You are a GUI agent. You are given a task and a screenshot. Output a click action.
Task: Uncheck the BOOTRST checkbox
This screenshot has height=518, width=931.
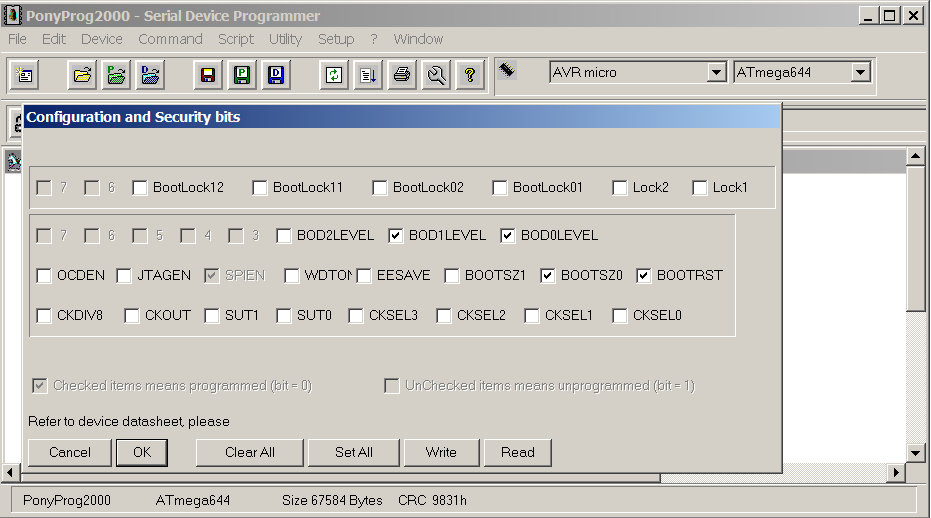[643, 276]
